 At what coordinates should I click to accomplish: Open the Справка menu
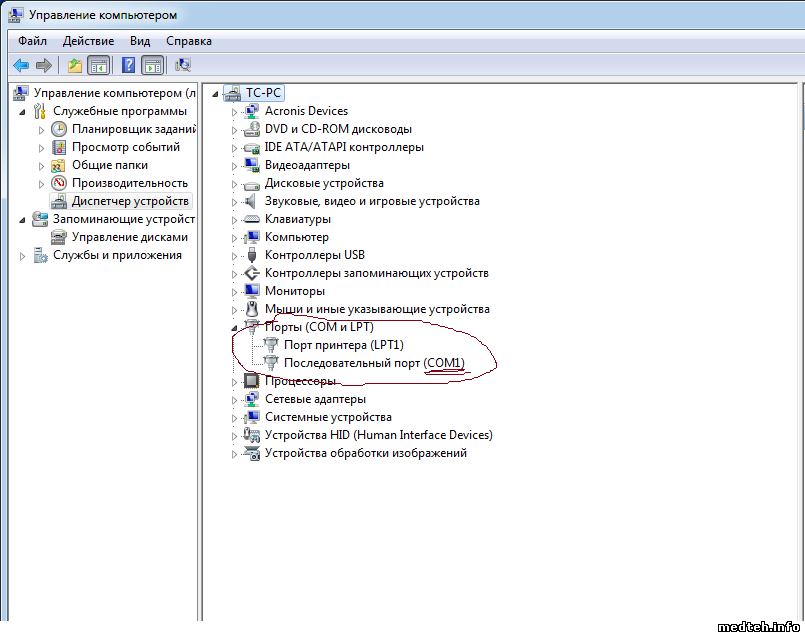[188, 41]
